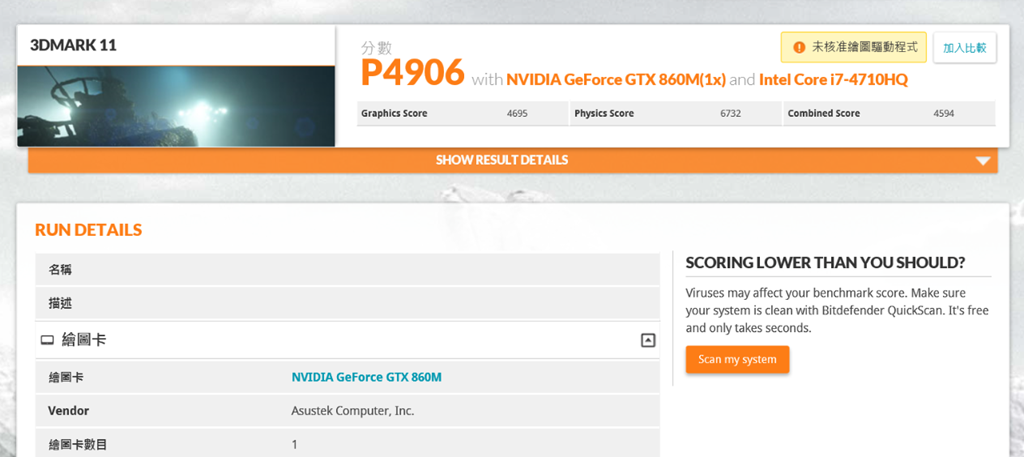Click the P4906 score value
This screenshot has width=1024, height=457.
click(x=412, y=73)
